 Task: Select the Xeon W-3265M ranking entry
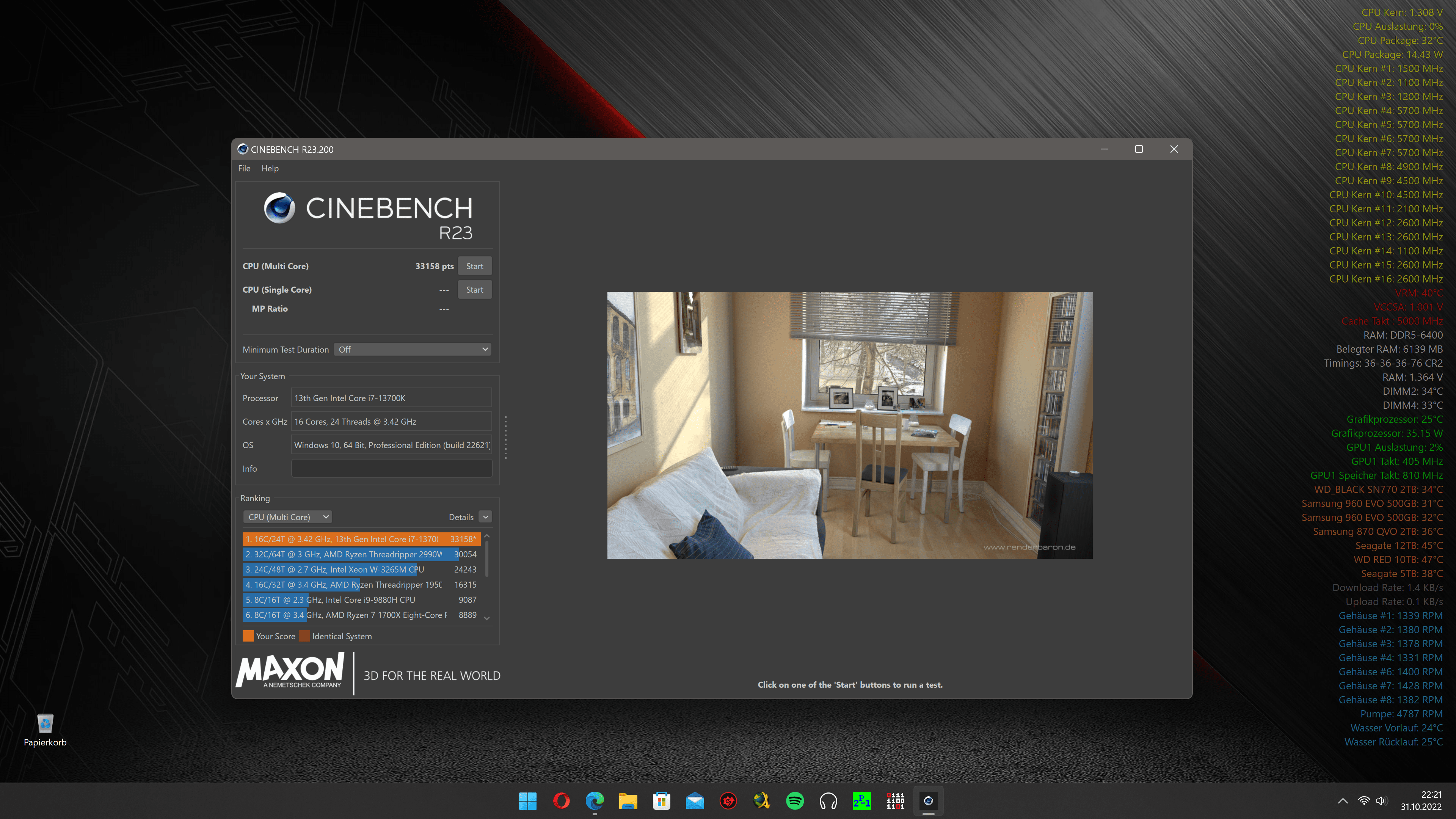pyautogui.click(x=362, y=570)
